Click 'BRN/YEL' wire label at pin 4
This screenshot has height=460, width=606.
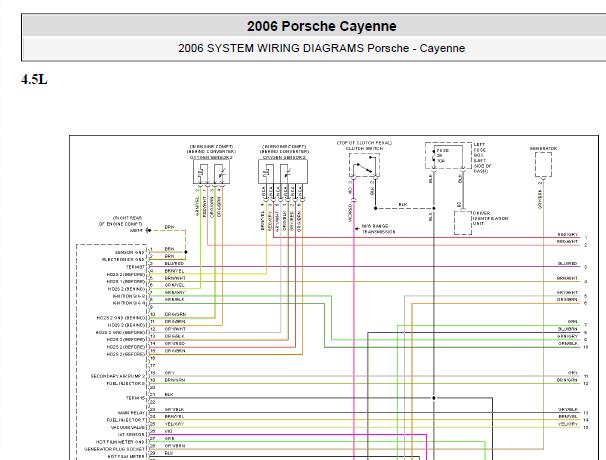[174, 271]
